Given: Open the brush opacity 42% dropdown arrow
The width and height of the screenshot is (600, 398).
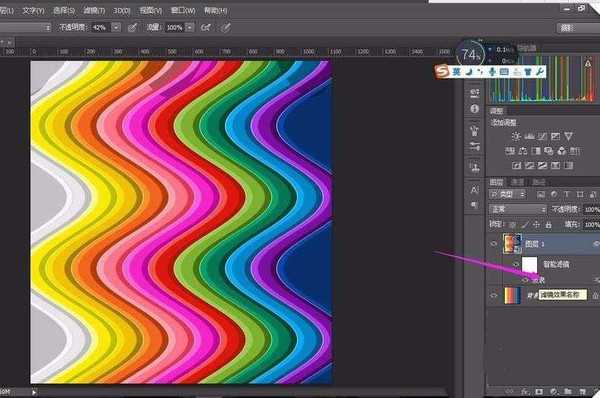Looking at the screenshot, I should 116,27.
